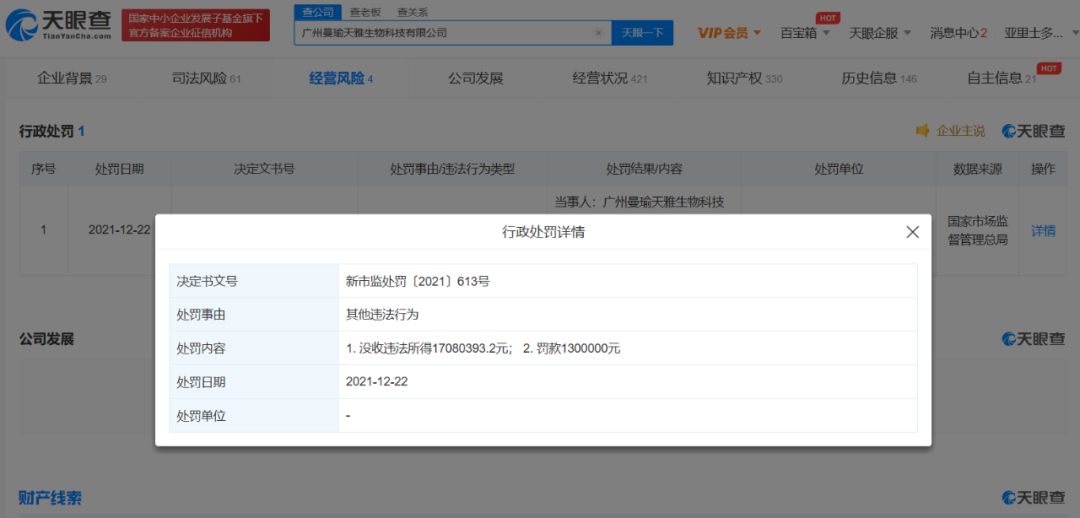Open 消息中心 notifications
The height and width of the screenshot is (518, 1080).
958,32
